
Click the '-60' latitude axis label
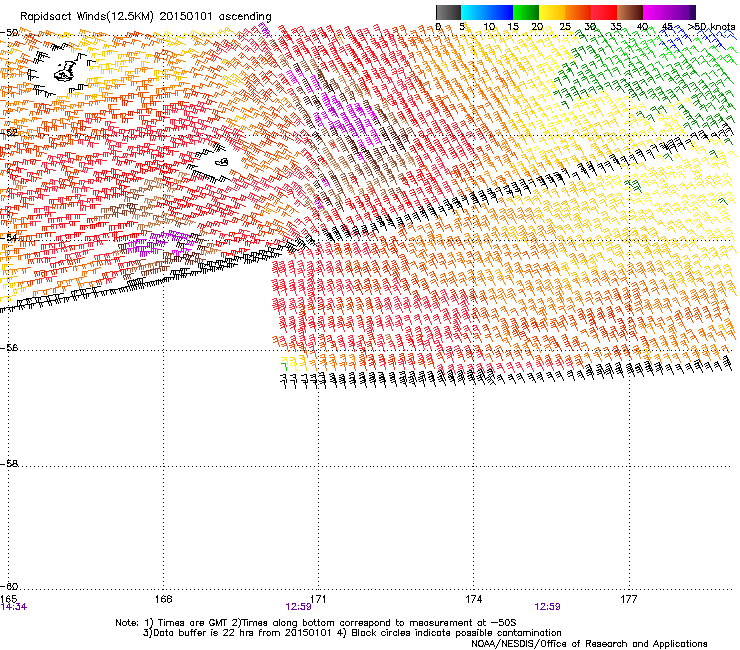[9, 586]
